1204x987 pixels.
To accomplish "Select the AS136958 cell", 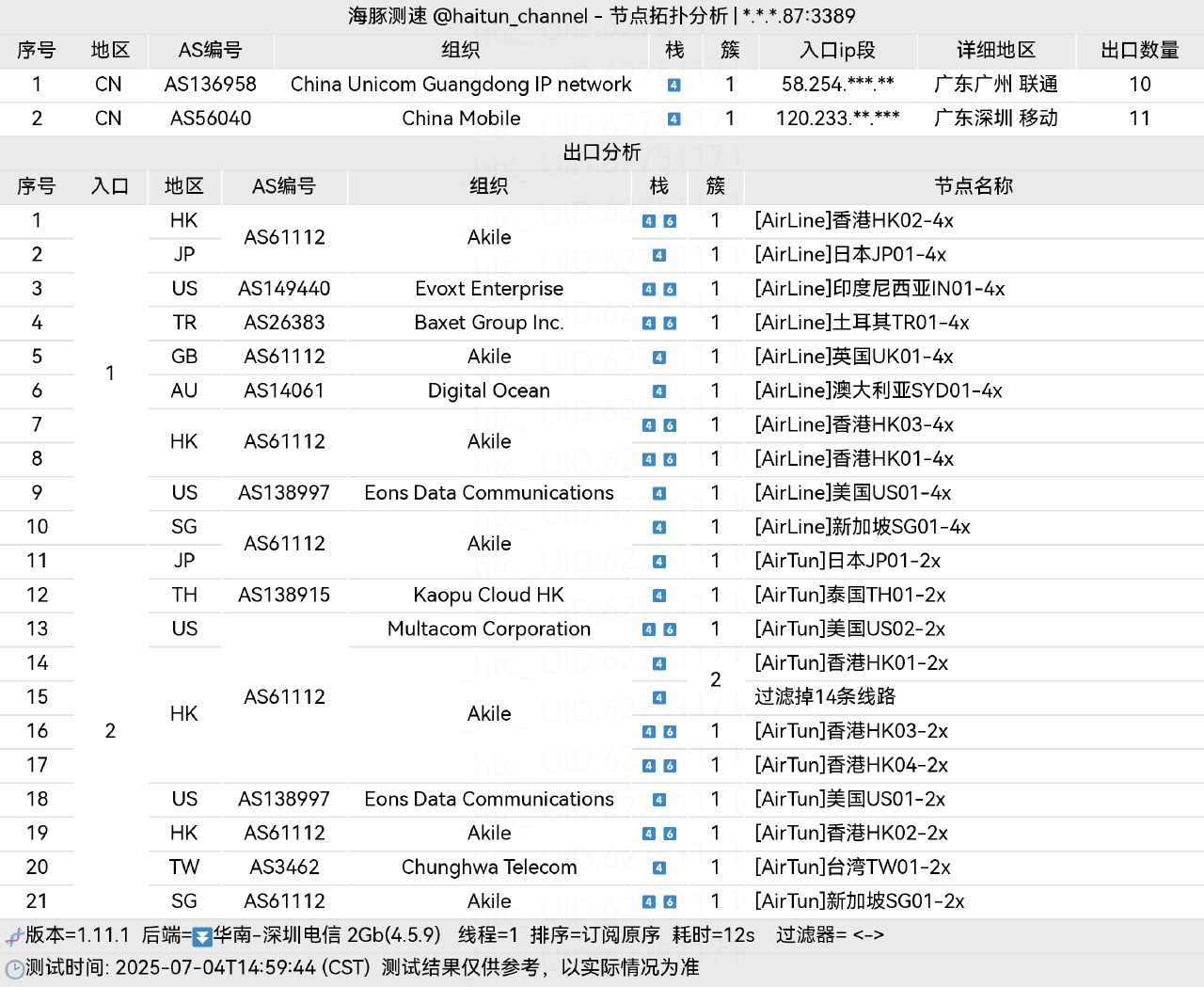I will point(211,85).
